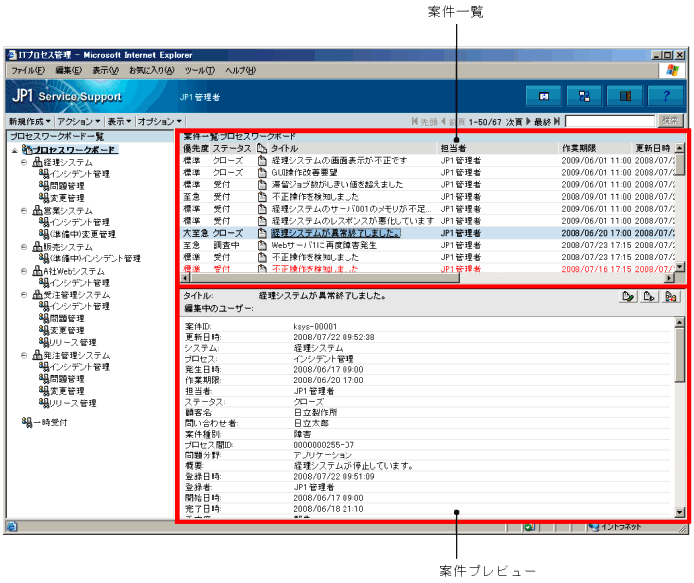Viewport: 694px width, 583px height.
Task: Sort by ステータス column header
Action: [232, 148]
